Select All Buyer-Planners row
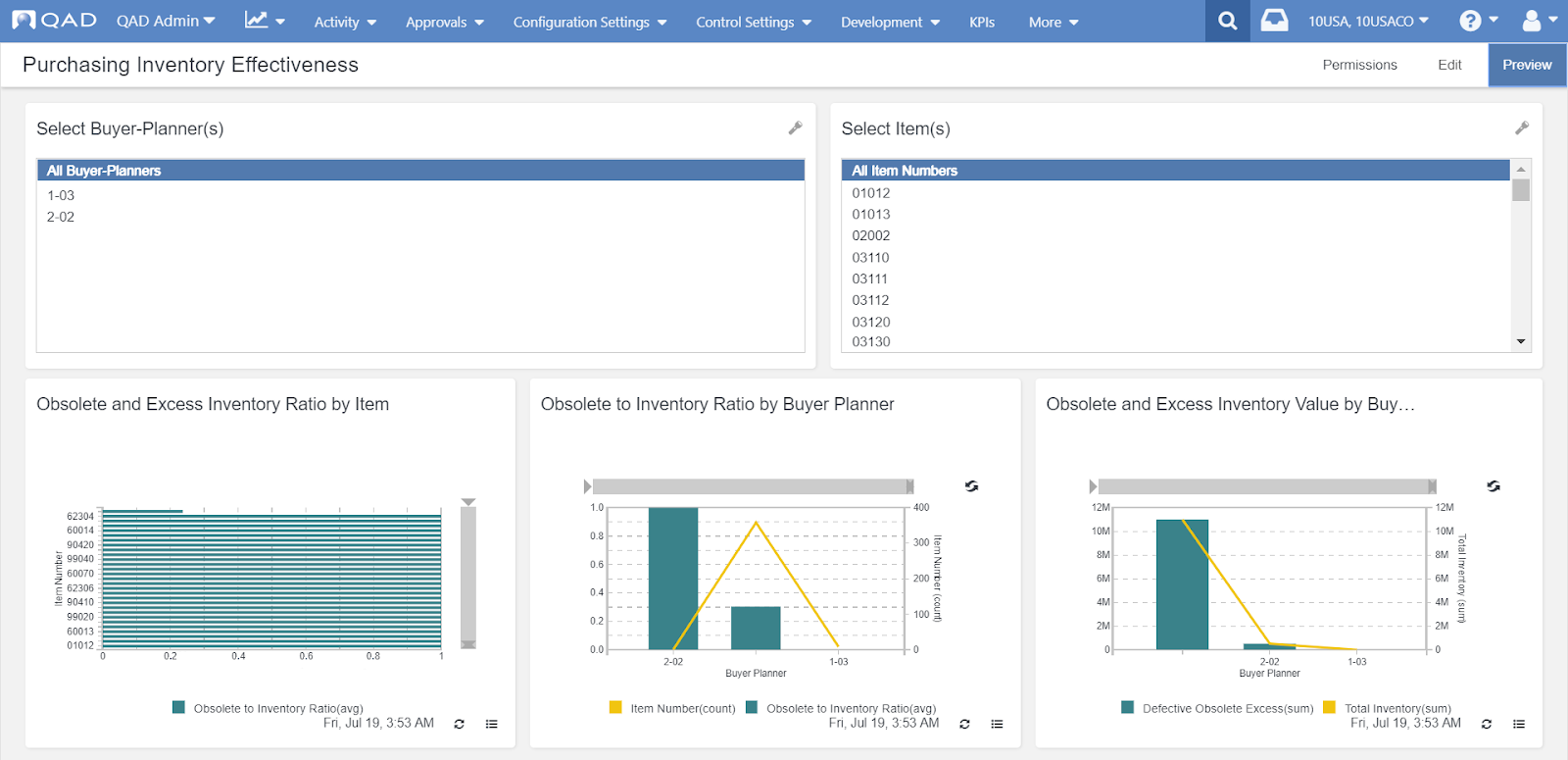This screenshot has height=760, width=1568. (420, 171)
